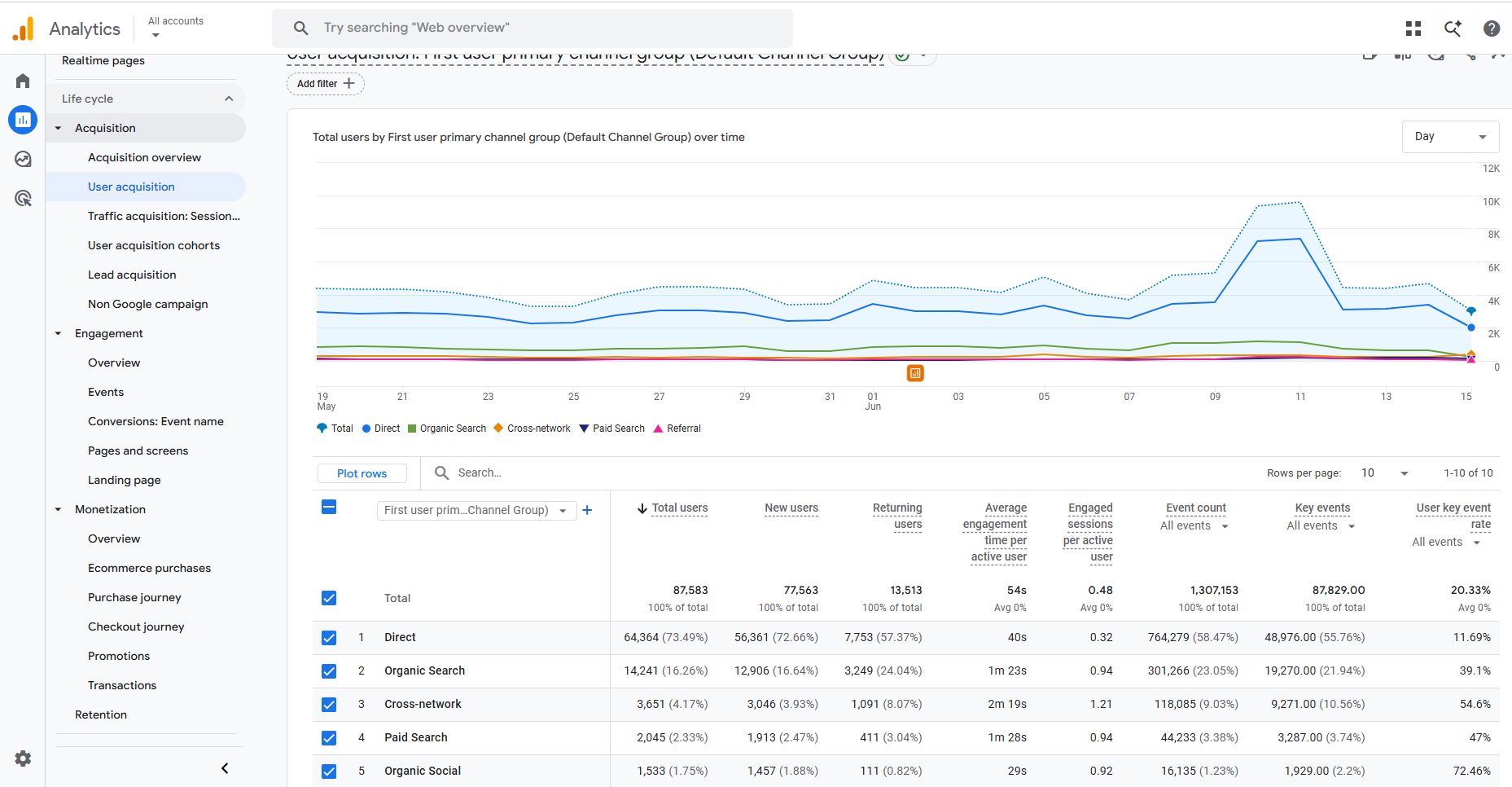This screenshot has height=787, width=1512.
Task: Select the Reports icon in left rail
Action: [23, 120]
